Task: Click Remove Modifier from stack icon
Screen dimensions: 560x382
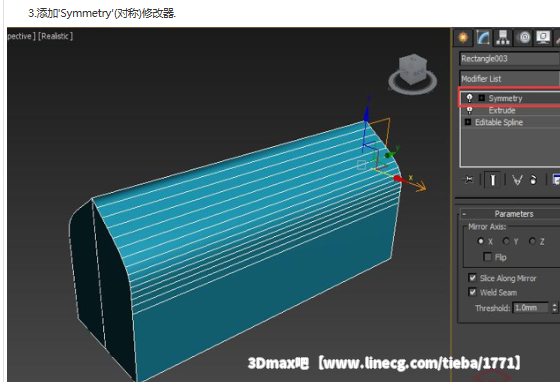Action: [533, 180]
